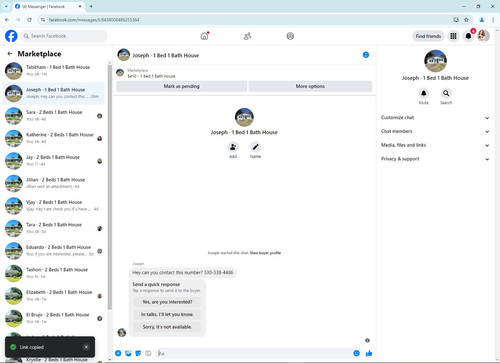
Task: Focus the Search Facebook field
Action: 64,36
